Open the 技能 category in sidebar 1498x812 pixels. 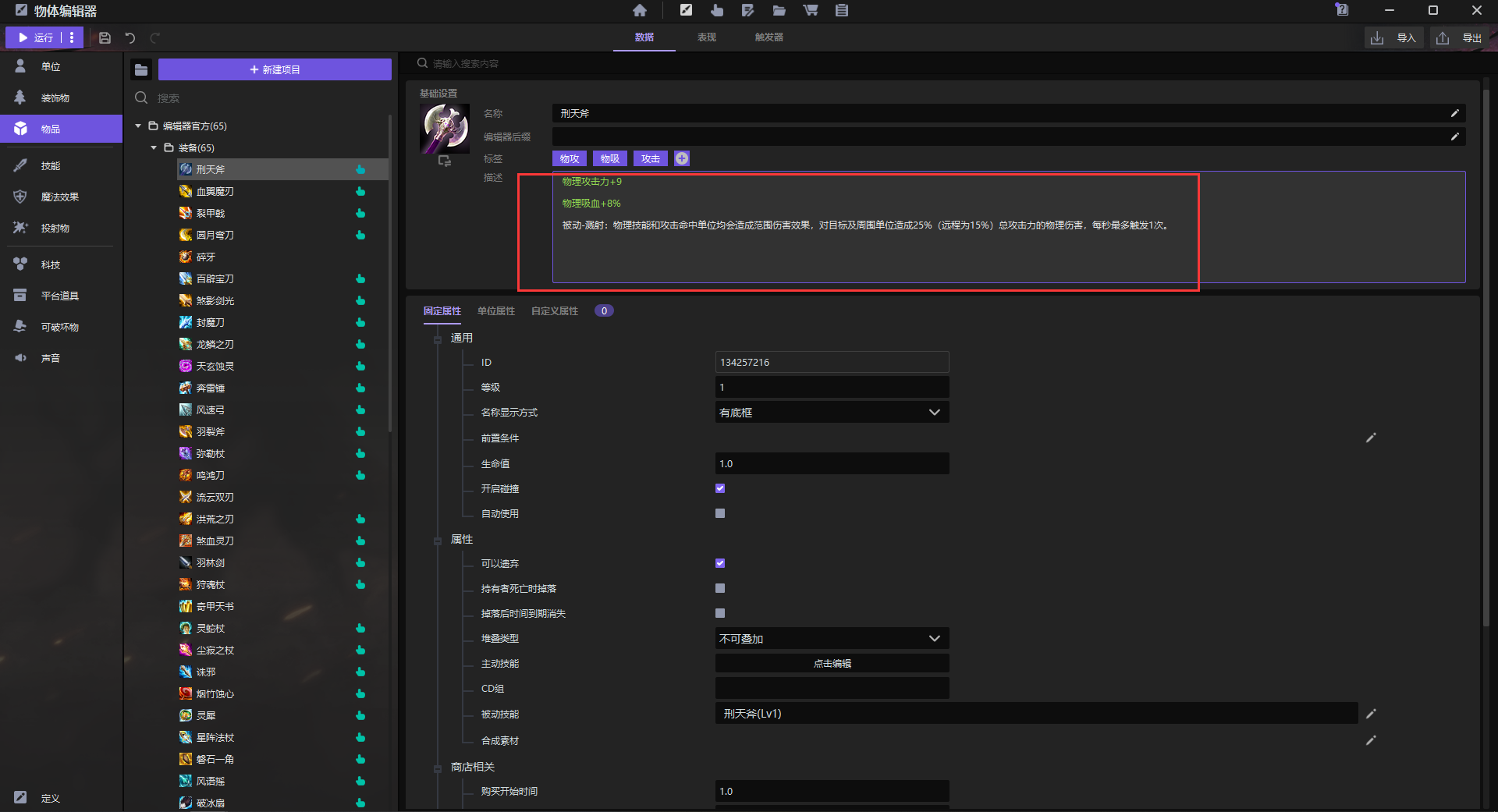[x=61, y=165]
